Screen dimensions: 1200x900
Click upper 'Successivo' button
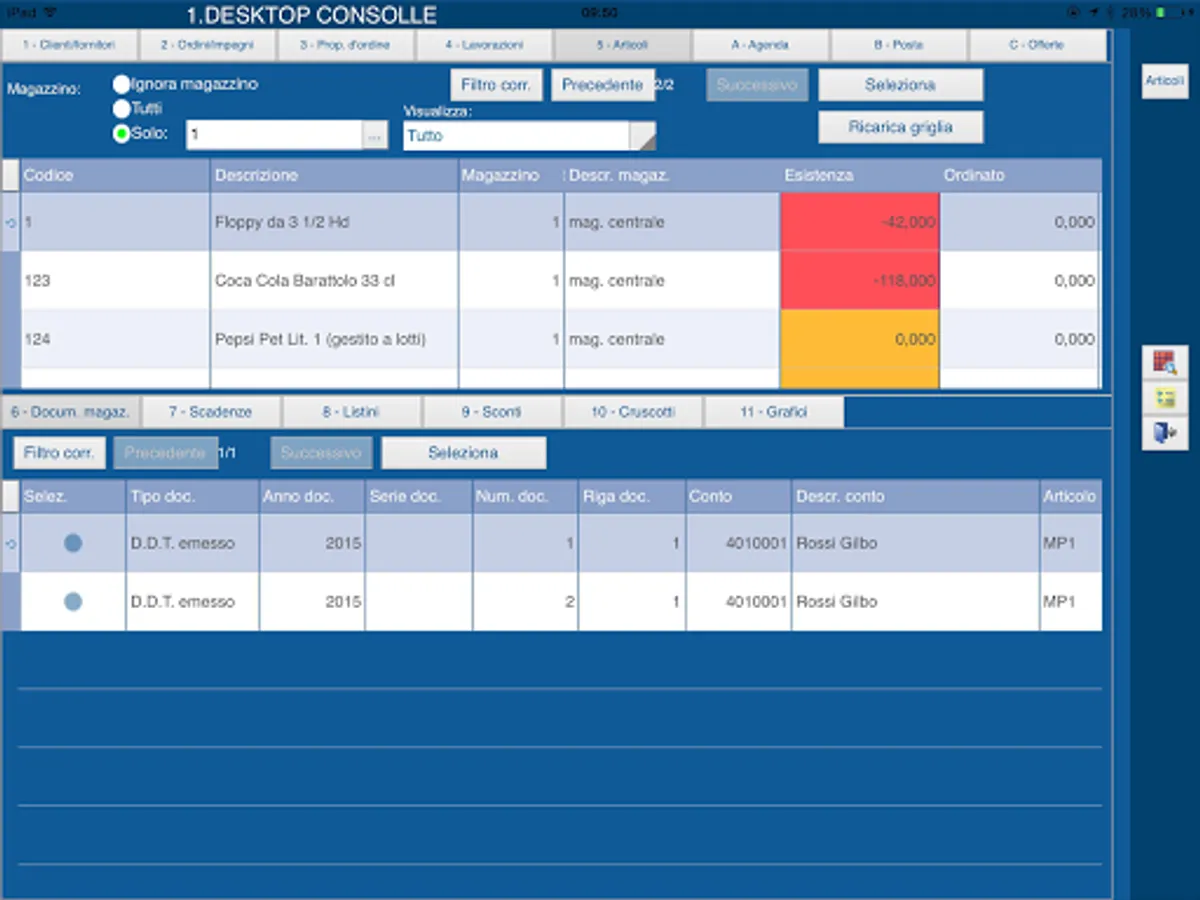pyautogui.click(x=757, y=85)
